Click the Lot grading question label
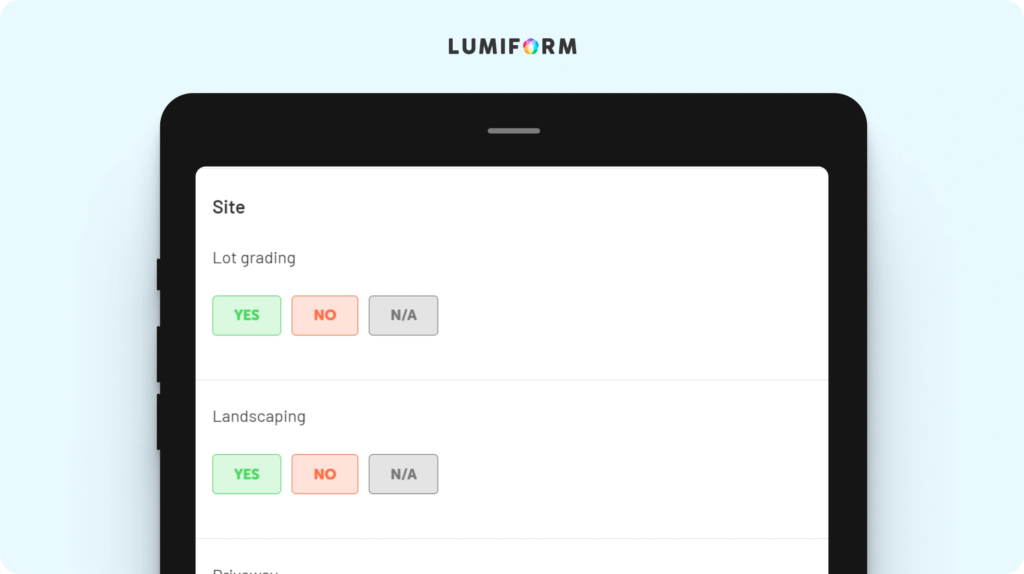Image resolution: width=1024 pixels, height=574 pixels. (x=254, y=258)
